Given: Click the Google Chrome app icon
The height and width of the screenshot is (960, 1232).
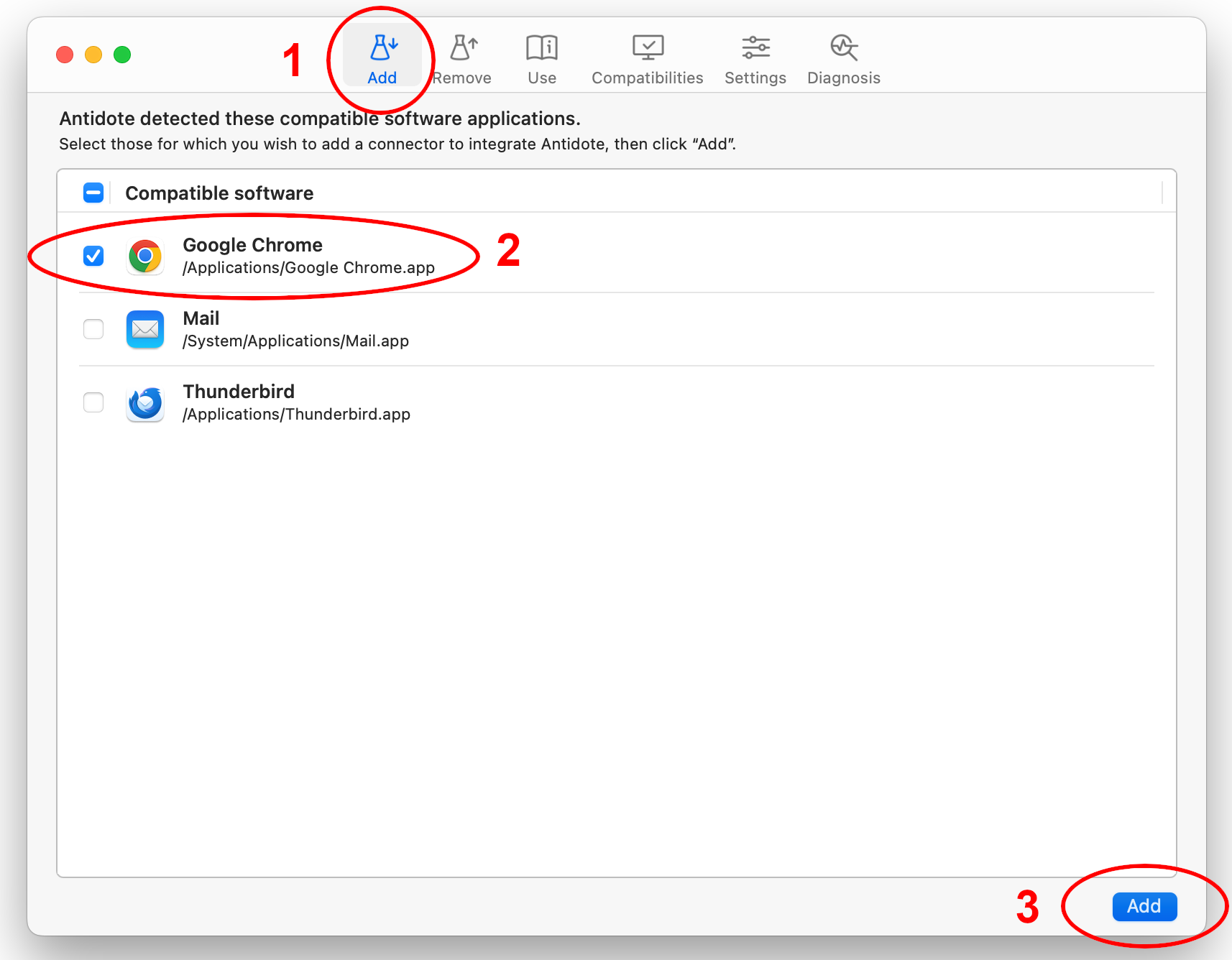Looking at the screenshot, I should coord(145,257).
